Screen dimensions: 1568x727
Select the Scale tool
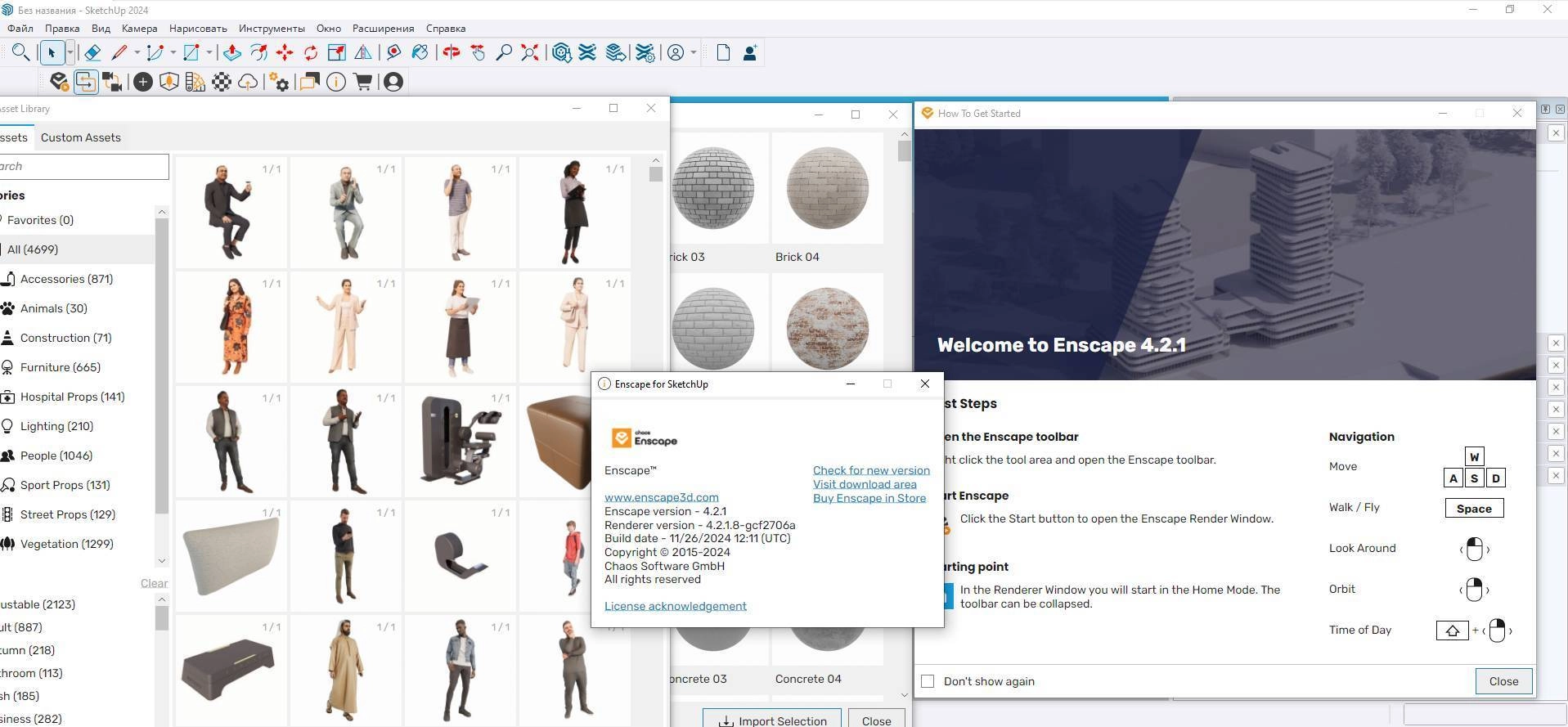(x=337, y=53)
